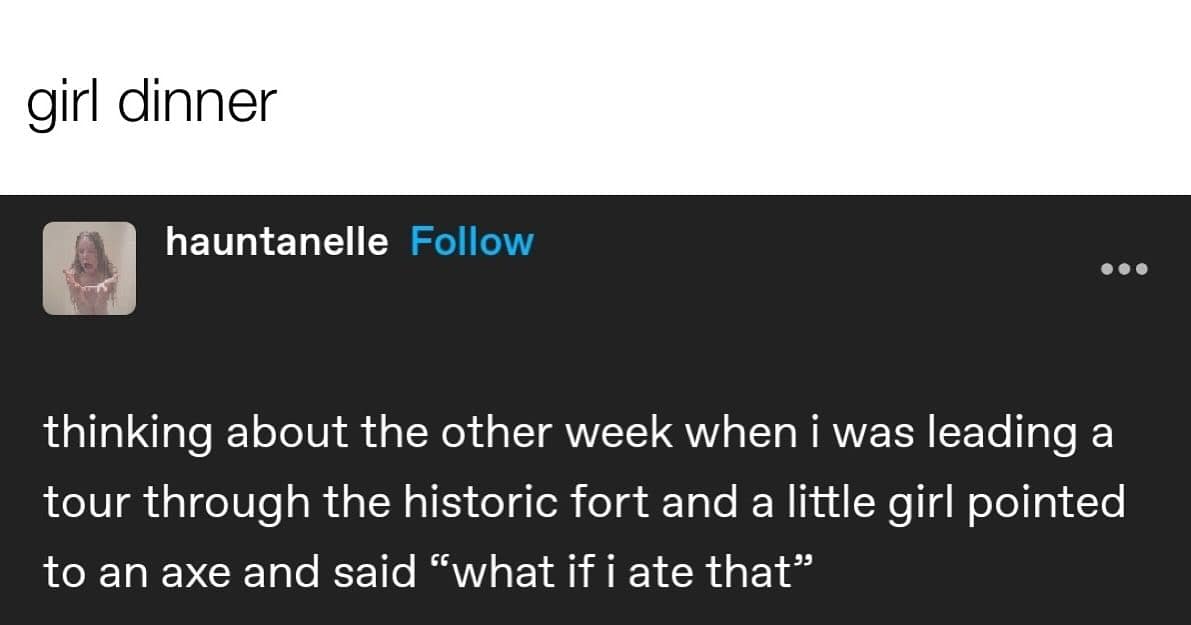Click the hauntanelle profile avatar
The height and width of the screenshot is (625, 1191).
89,268
